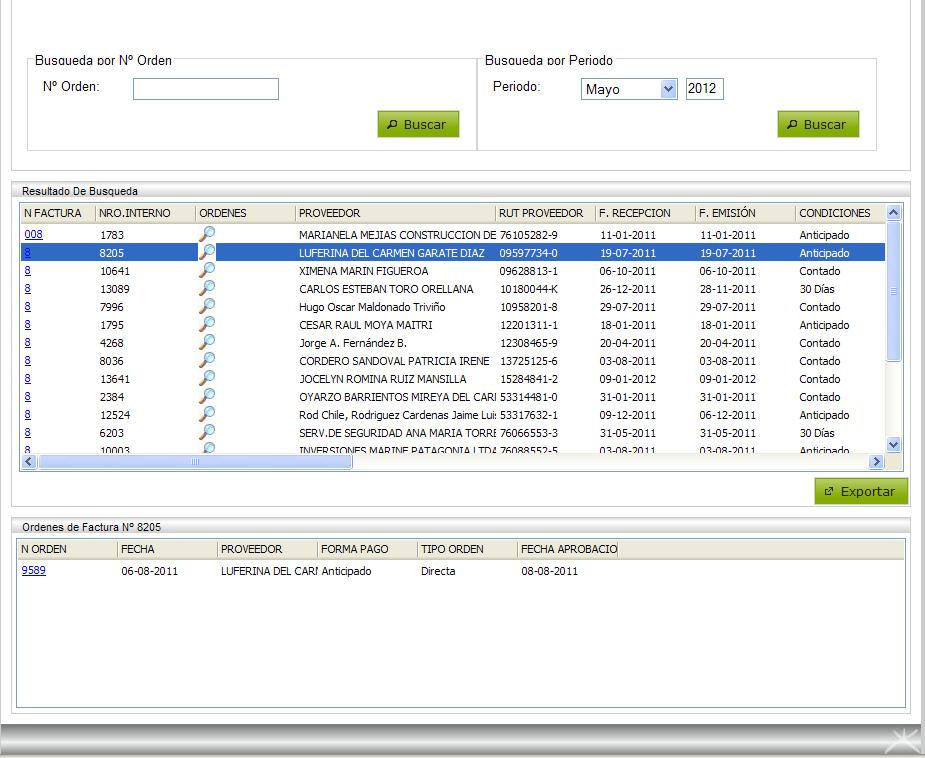This screenshot has height=758, width=925.
Task: Click horizontal scrollbar left arrow
Action: tap(28, 462)
